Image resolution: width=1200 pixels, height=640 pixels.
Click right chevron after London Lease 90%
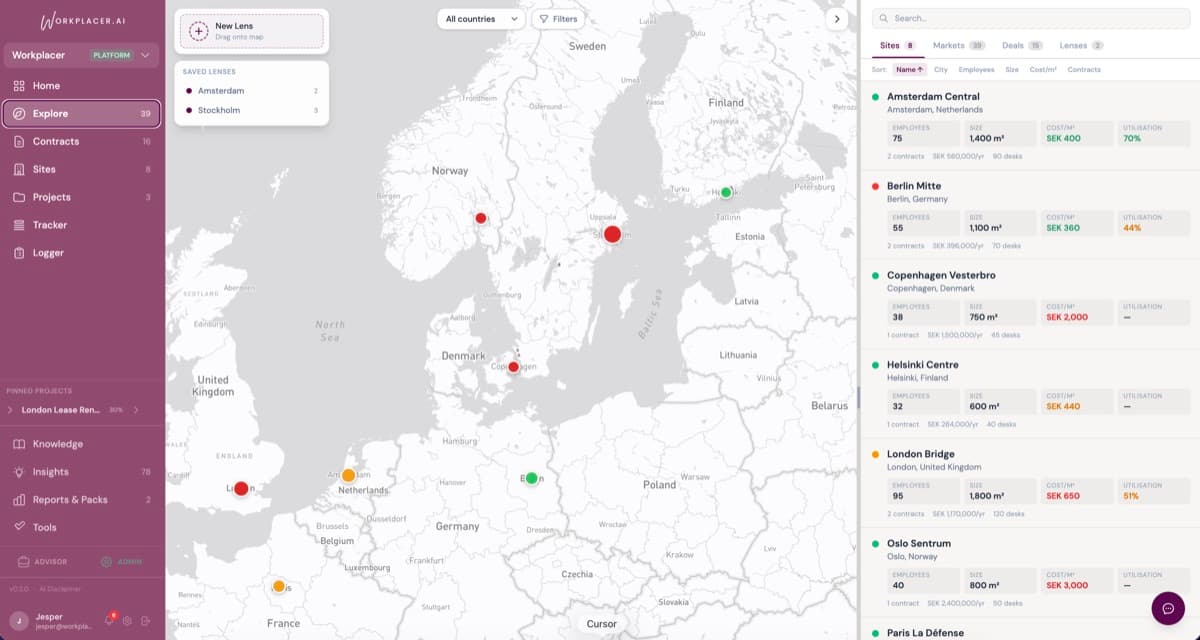point(136,410)
